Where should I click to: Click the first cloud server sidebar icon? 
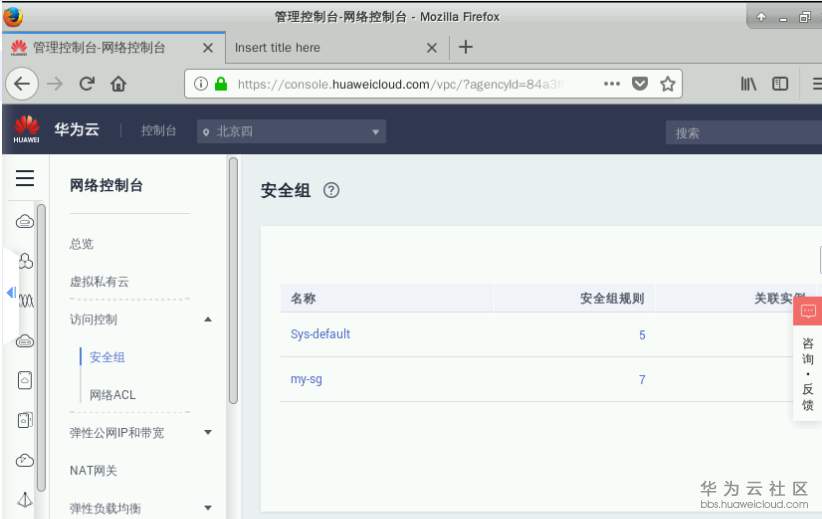coord(25,222)
